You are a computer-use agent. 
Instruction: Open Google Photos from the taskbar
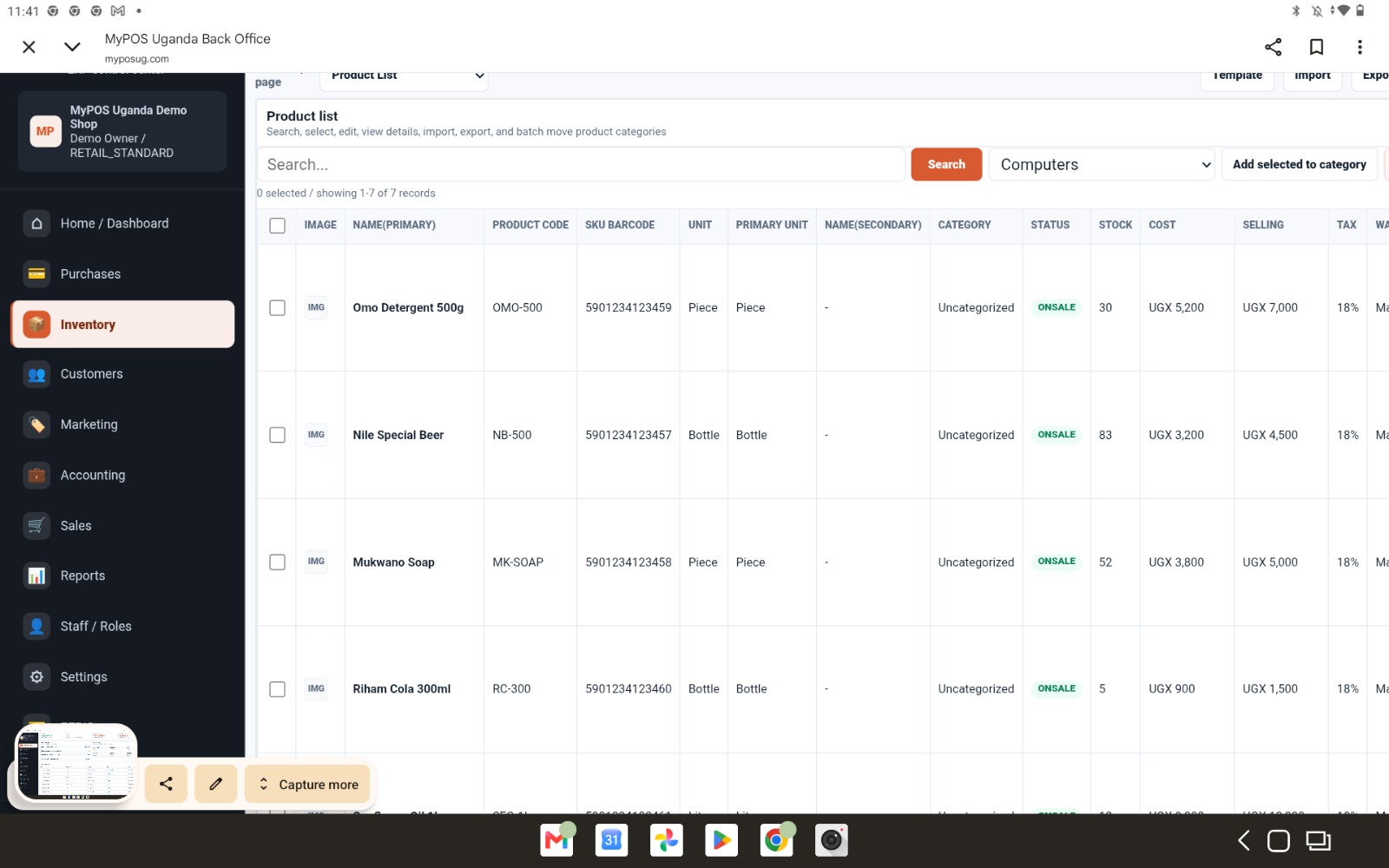pyautogui.click(x=667, y=840)
